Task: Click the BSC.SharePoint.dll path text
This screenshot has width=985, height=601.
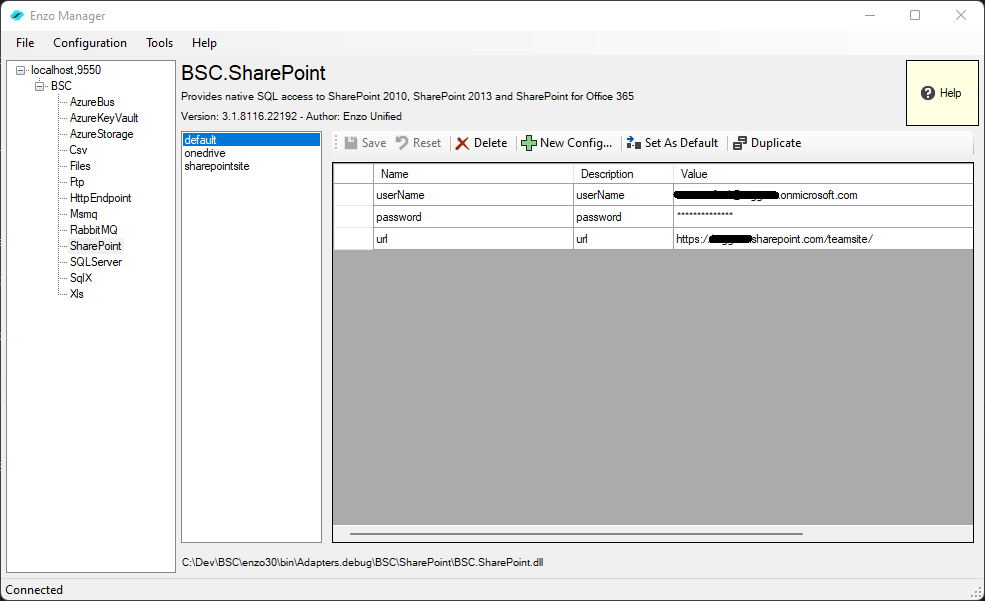Action: (x=362, y=563)
